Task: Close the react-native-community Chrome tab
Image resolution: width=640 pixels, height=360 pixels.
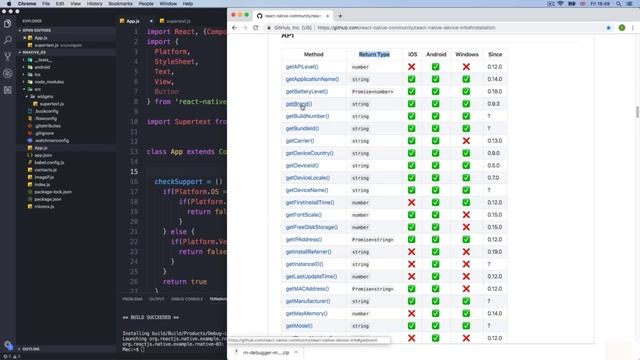Action: (327, 16)
